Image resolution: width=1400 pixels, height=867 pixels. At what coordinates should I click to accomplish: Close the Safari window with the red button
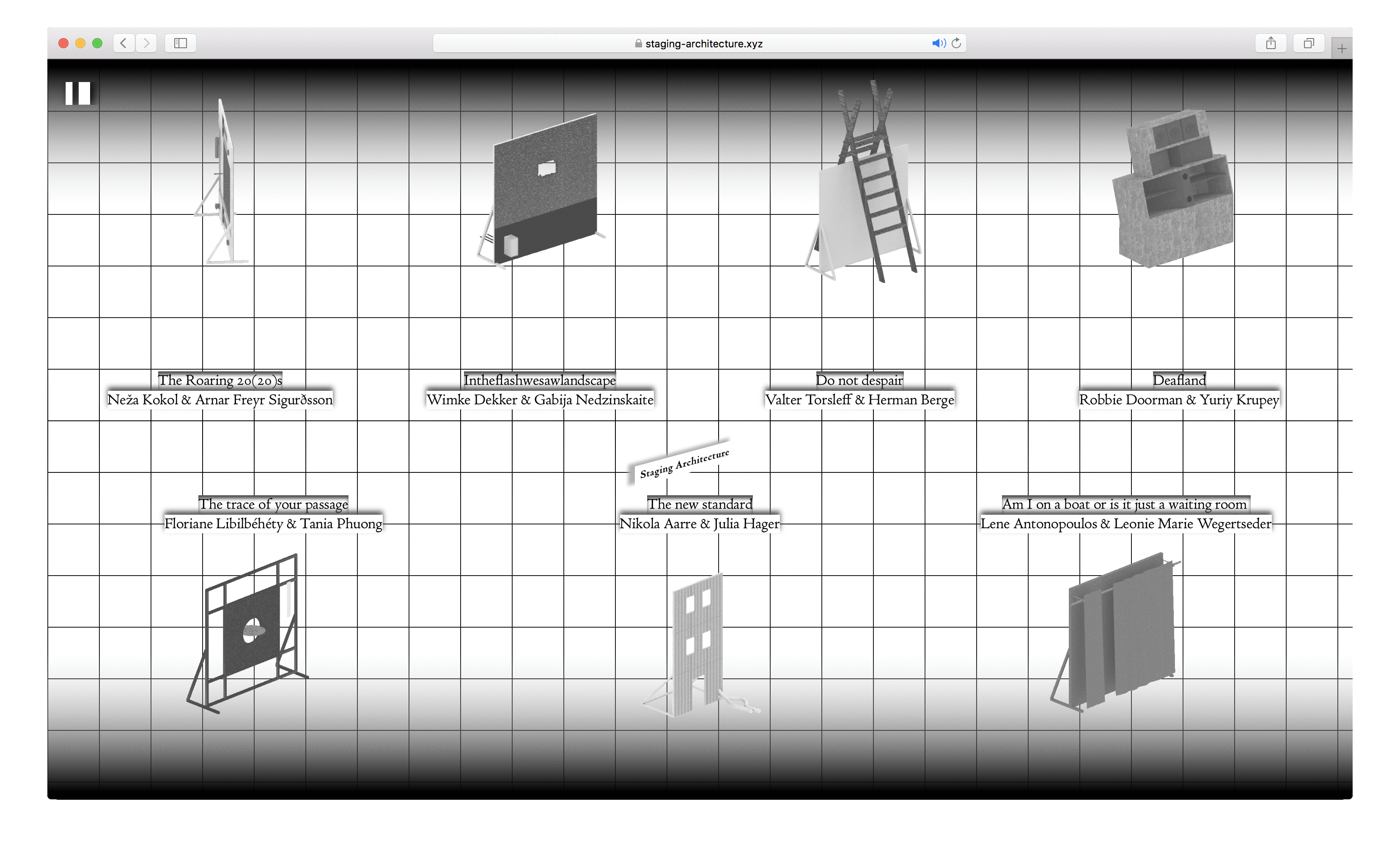pos(63,43)
